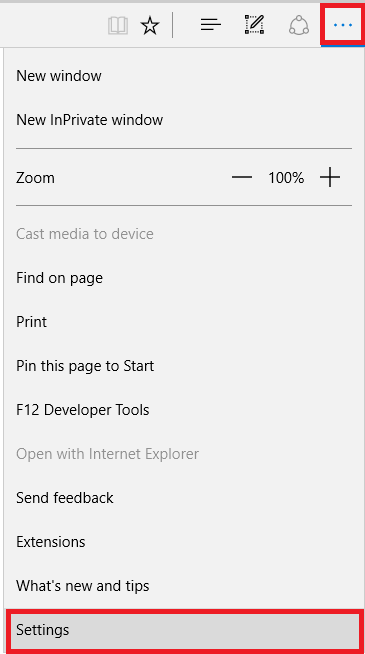Decrease zoom with the minus button

pos(242,178)
